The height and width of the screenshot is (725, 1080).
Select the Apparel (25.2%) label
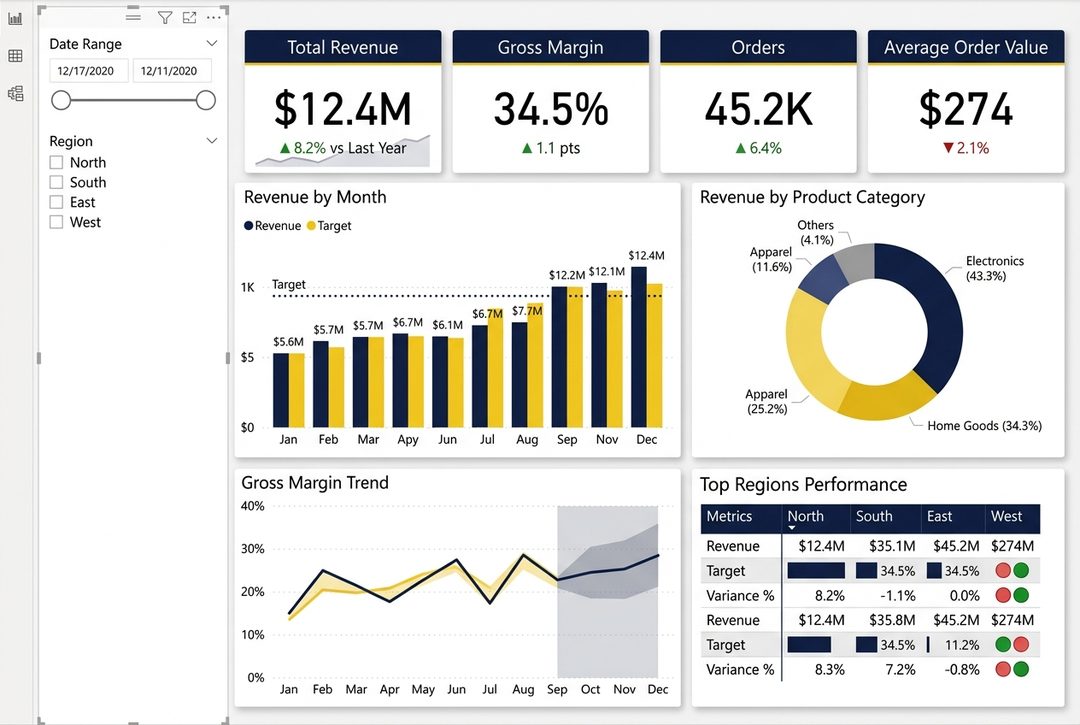767,401
